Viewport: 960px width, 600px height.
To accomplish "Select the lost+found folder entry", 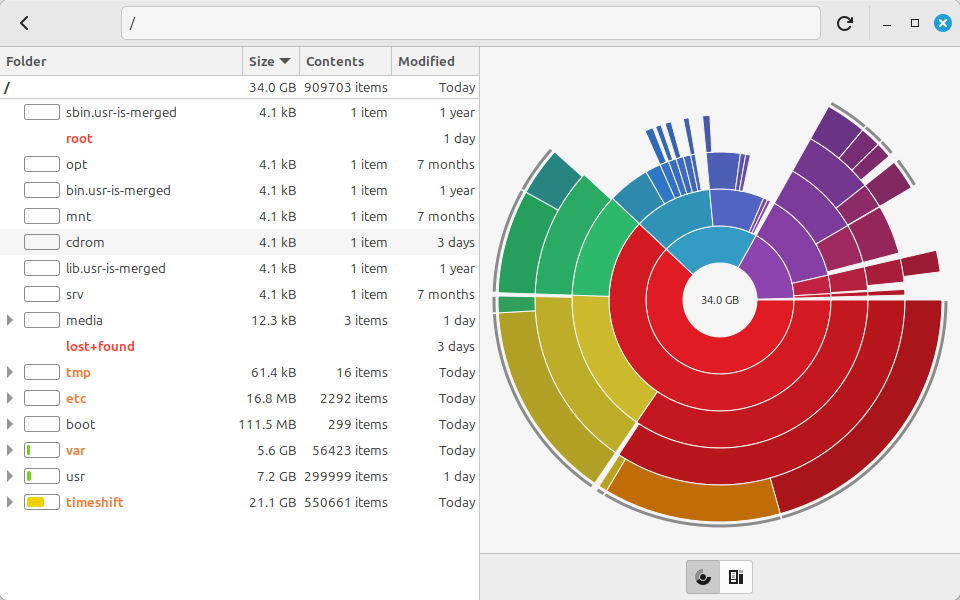I will tap(100, 347).
